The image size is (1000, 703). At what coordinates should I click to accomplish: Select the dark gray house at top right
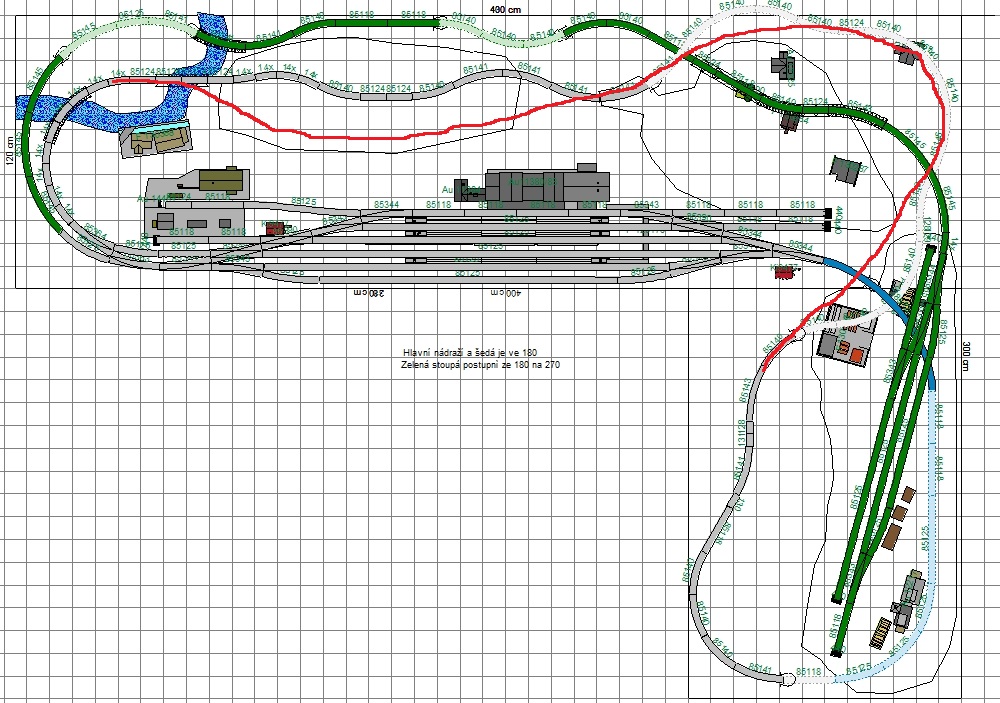(781, 66)
